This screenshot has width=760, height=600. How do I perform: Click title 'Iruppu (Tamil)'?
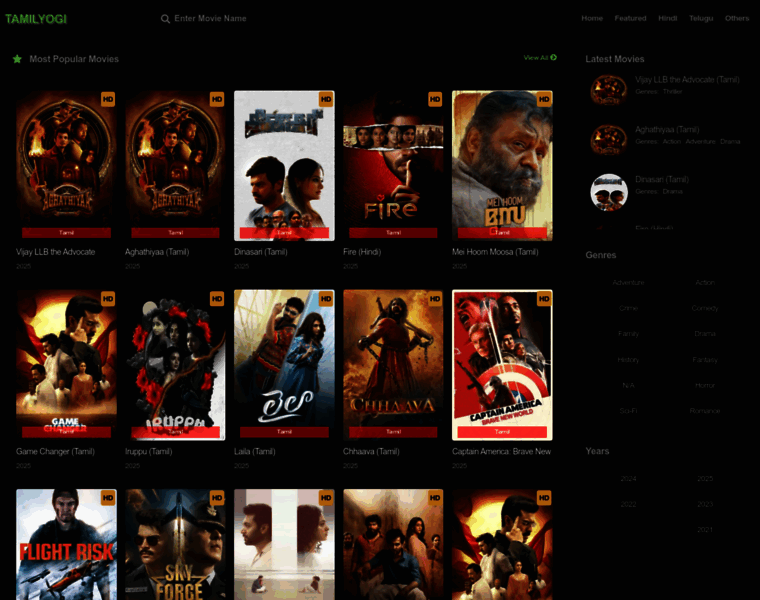148,452
